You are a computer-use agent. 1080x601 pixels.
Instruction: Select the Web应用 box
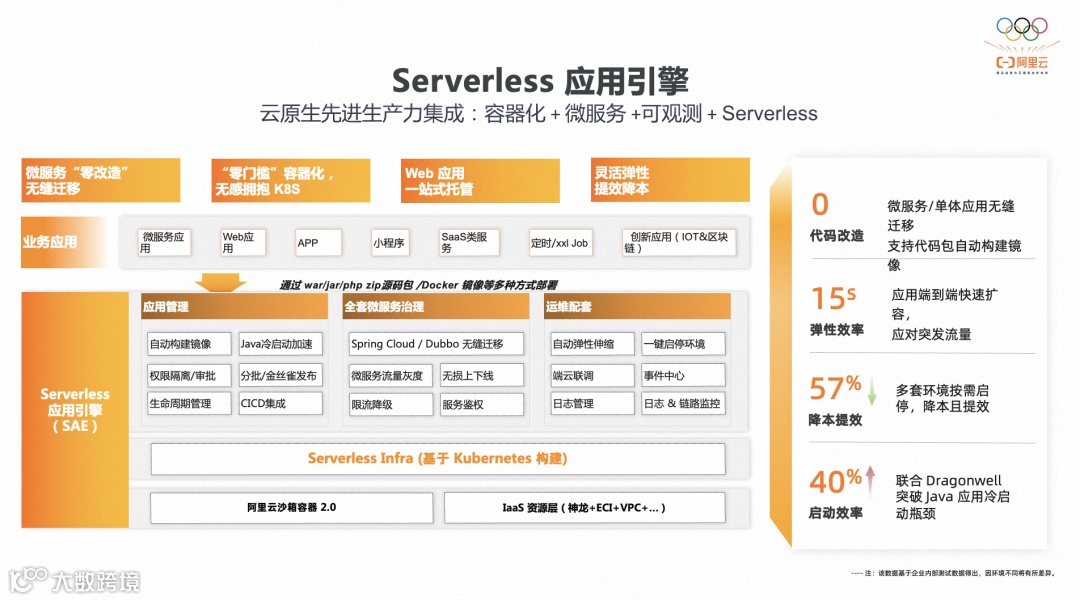click(x=242, y=242)
